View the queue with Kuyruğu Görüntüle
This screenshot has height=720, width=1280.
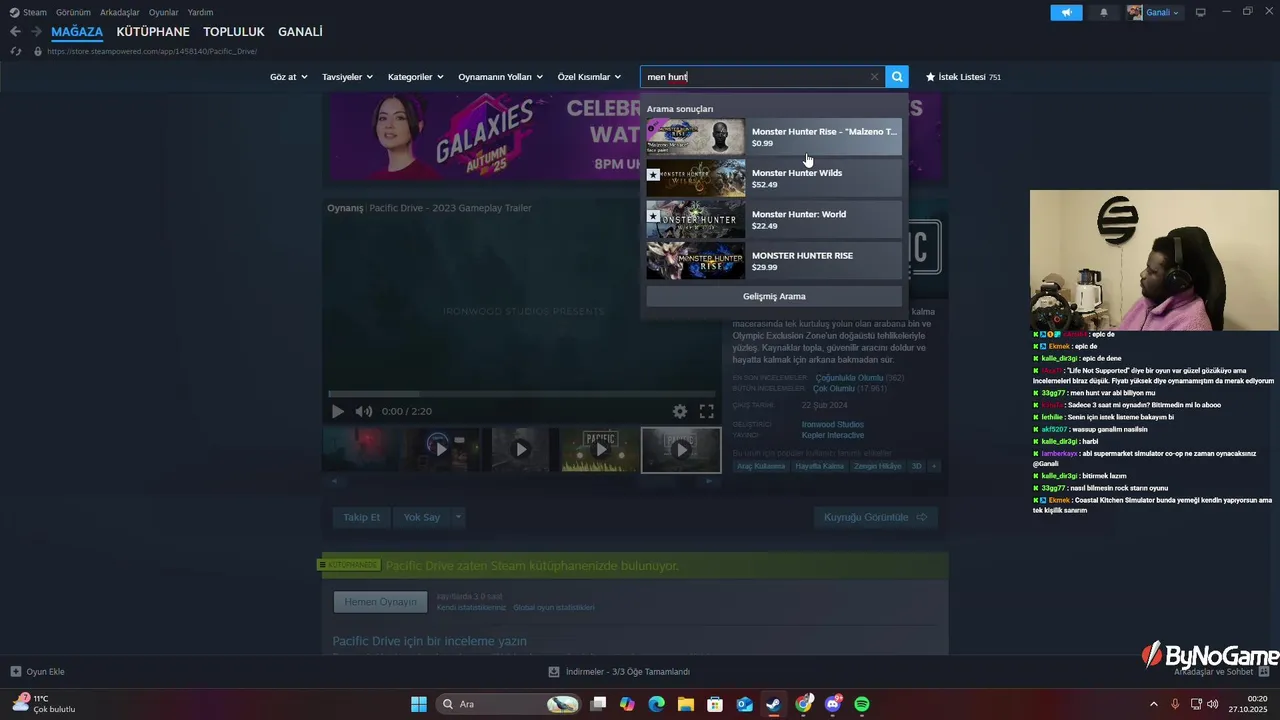876,517
